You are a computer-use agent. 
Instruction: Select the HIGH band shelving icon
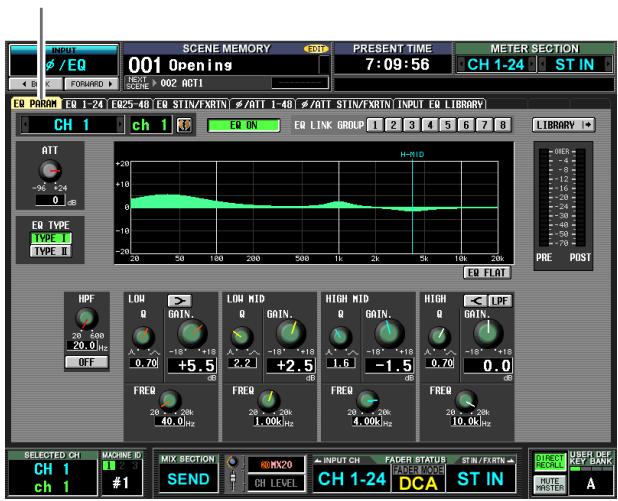[x=475, y=301]
